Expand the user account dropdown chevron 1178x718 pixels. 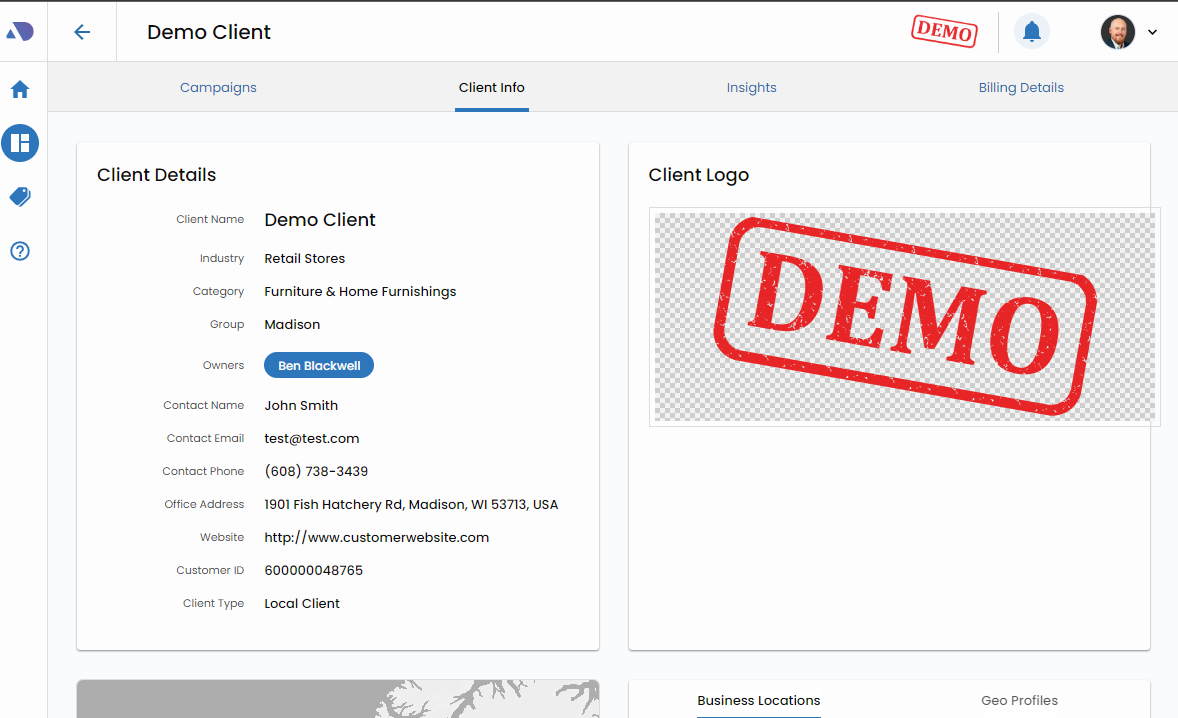[1152, 32]
